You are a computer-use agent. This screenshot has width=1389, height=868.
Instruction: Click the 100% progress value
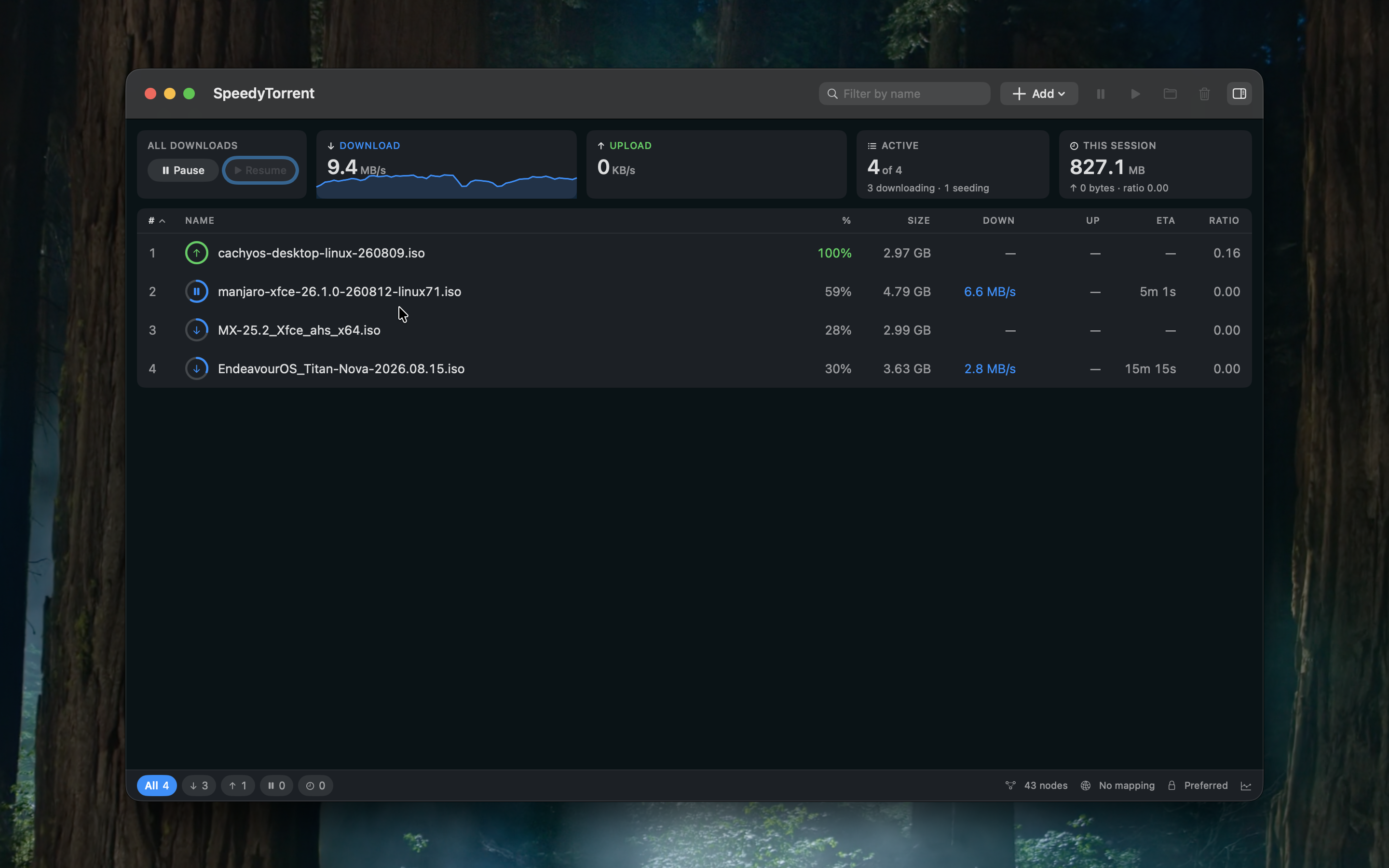[834, 253]
